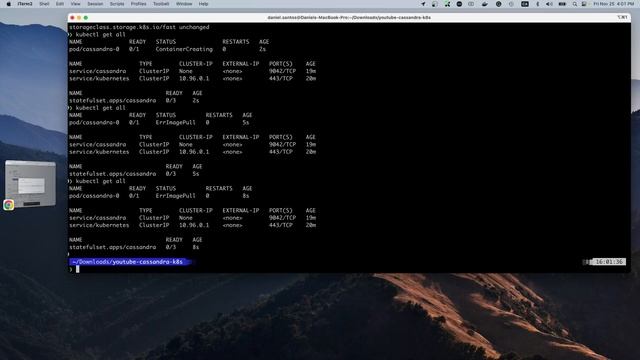Click the last ErrImagePull status with 8s age
This screenshot has width=640, height=360.
[176, 196]
